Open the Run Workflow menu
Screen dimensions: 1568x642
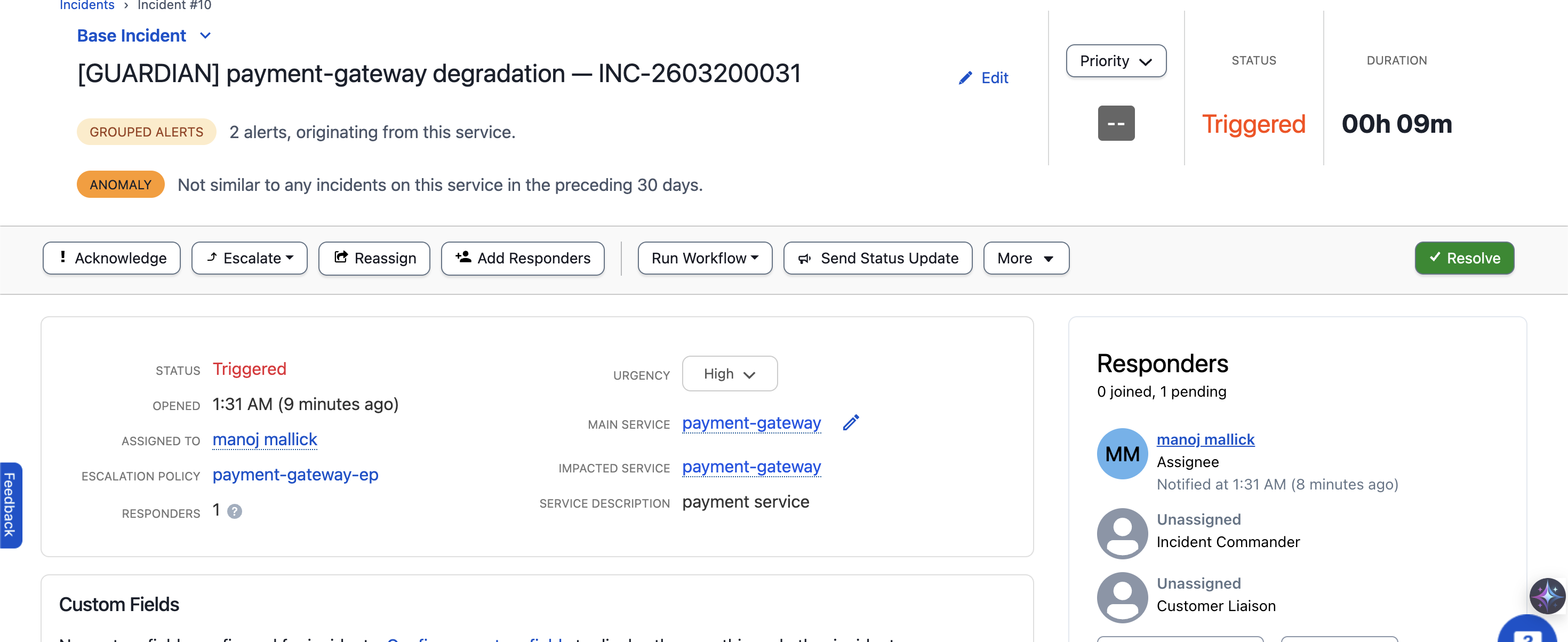coord(704,258)
